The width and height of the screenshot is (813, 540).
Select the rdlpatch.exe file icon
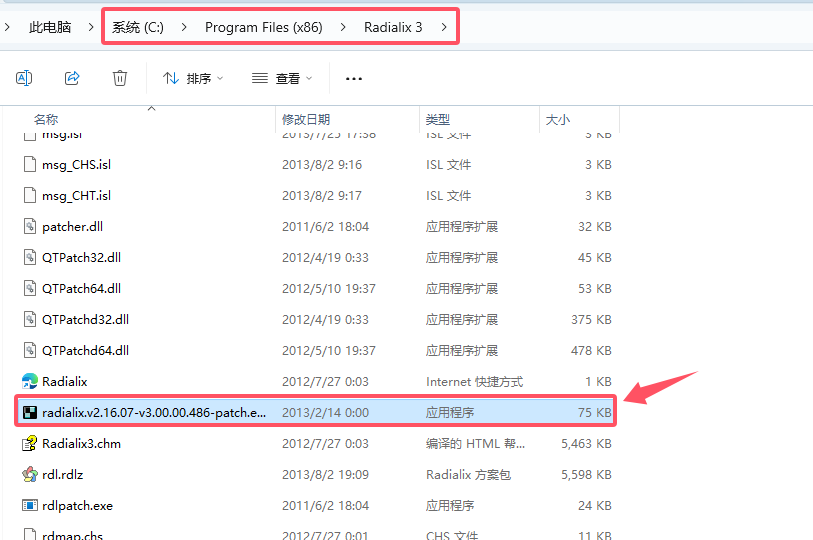tap(30, 505)
